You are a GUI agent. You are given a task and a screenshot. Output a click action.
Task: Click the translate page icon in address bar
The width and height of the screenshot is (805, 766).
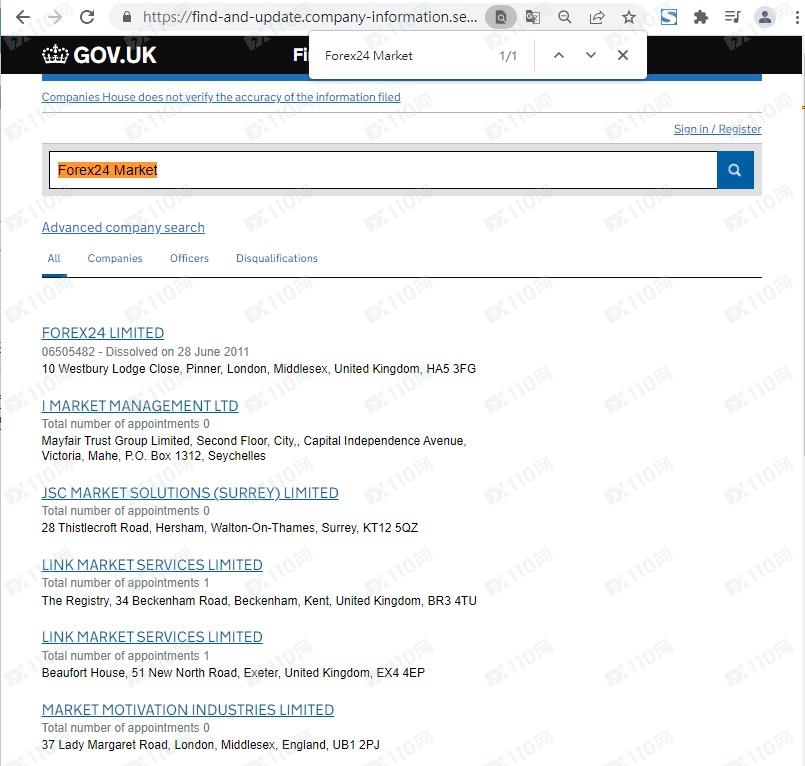[533, 17]
